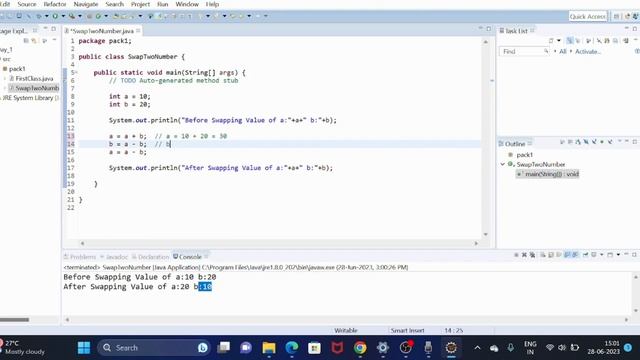Open console Display Selected Console dropdown

pyautogui.click(x=602, y=255)
